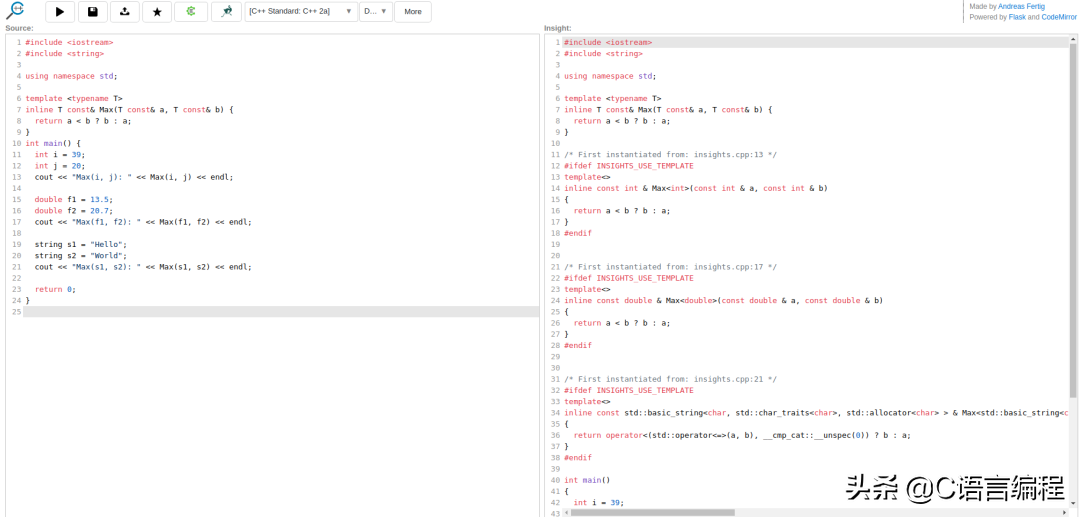Click Insight line 'insights.cpp:17' comment

(670, 267)
